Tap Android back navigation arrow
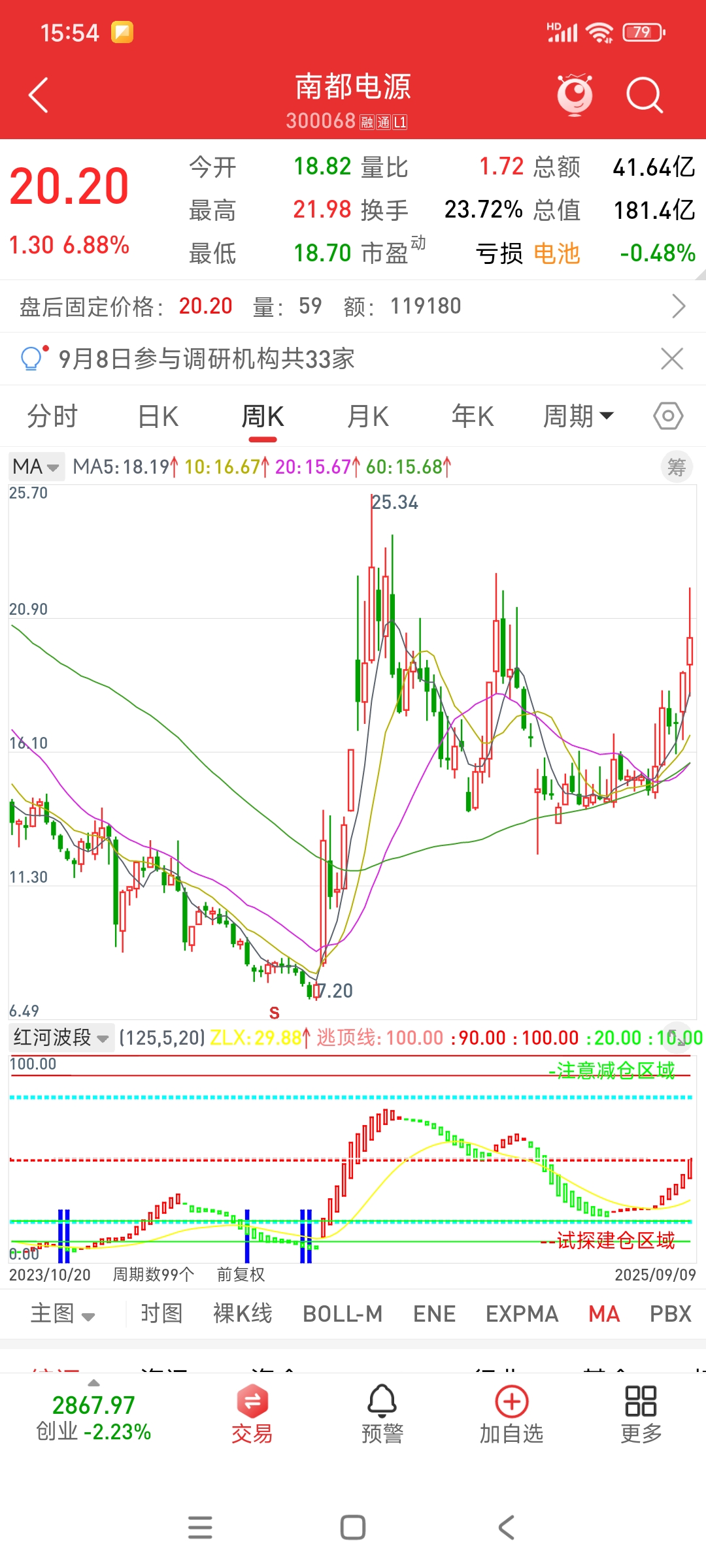Image resolution: width=706 pixels, height=1568 pixels. (506, 1527)
